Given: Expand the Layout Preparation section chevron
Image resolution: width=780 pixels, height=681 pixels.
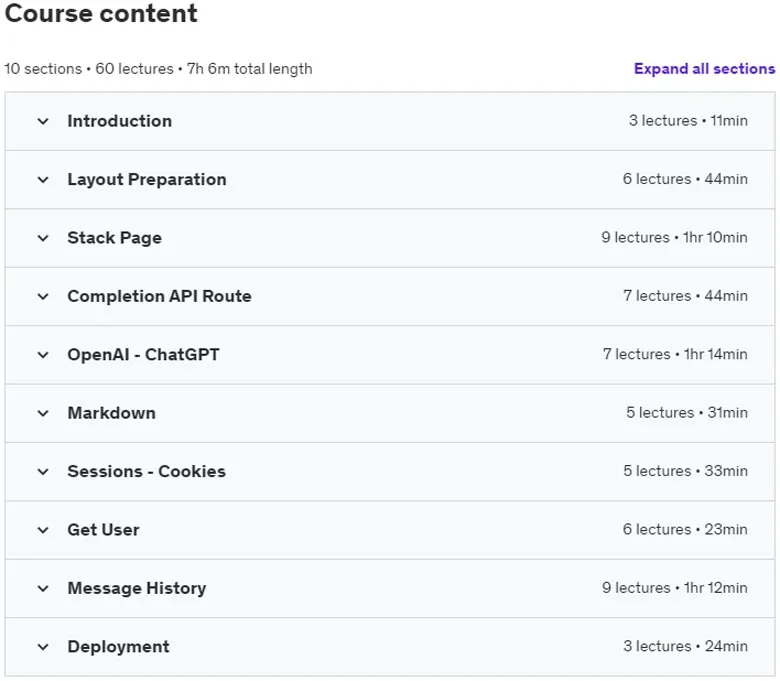Looking at the screenshot, I should point(43,180).
